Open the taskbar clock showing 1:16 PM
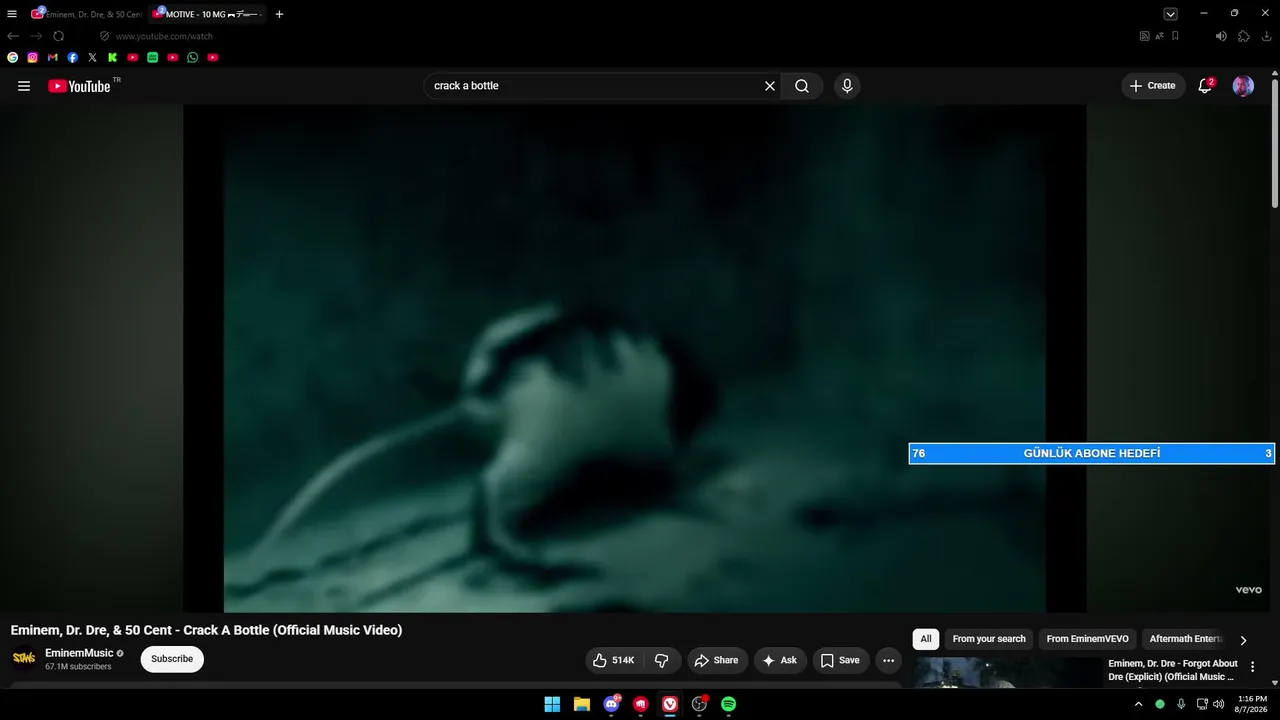The height and width of the screenshot is (720, 1280). pyautogui.click(x=1252, y=704)
